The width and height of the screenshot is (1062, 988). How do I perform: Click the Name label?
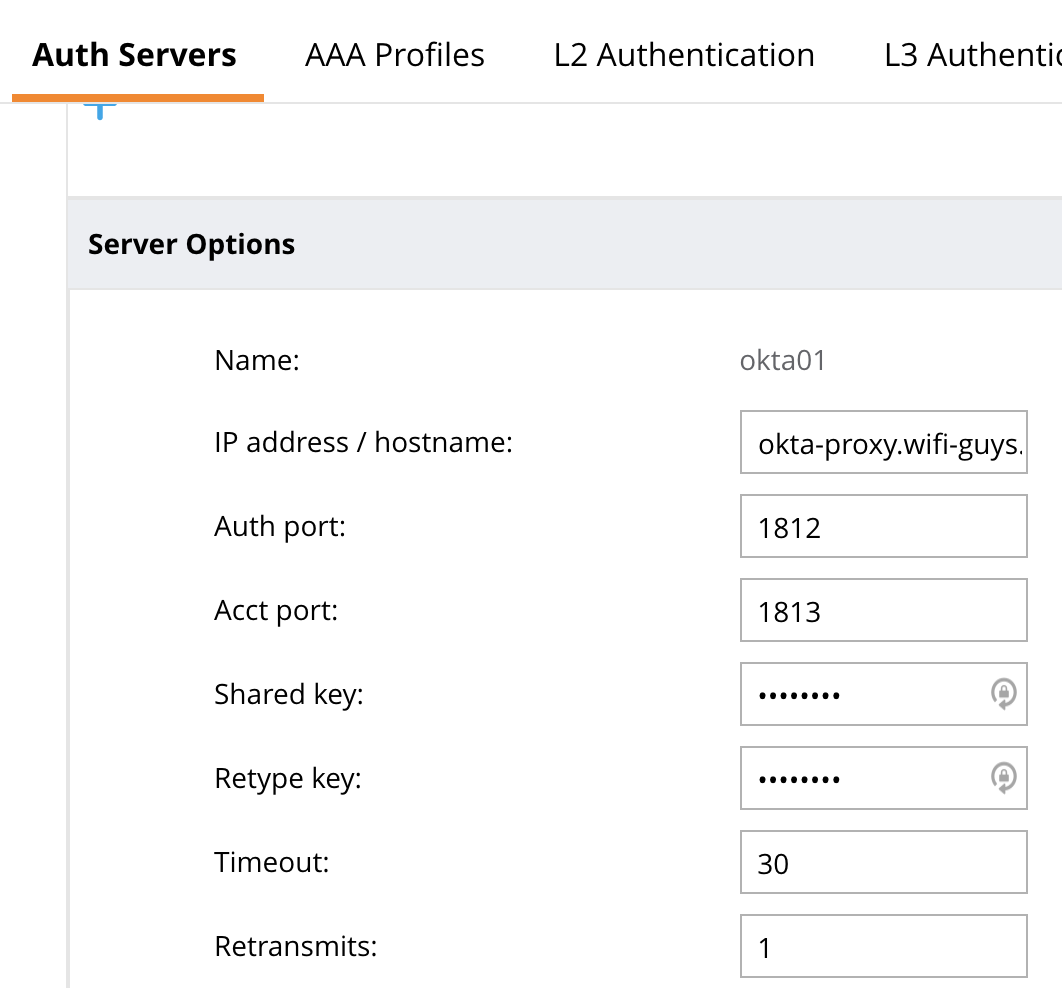pos(256,360)
